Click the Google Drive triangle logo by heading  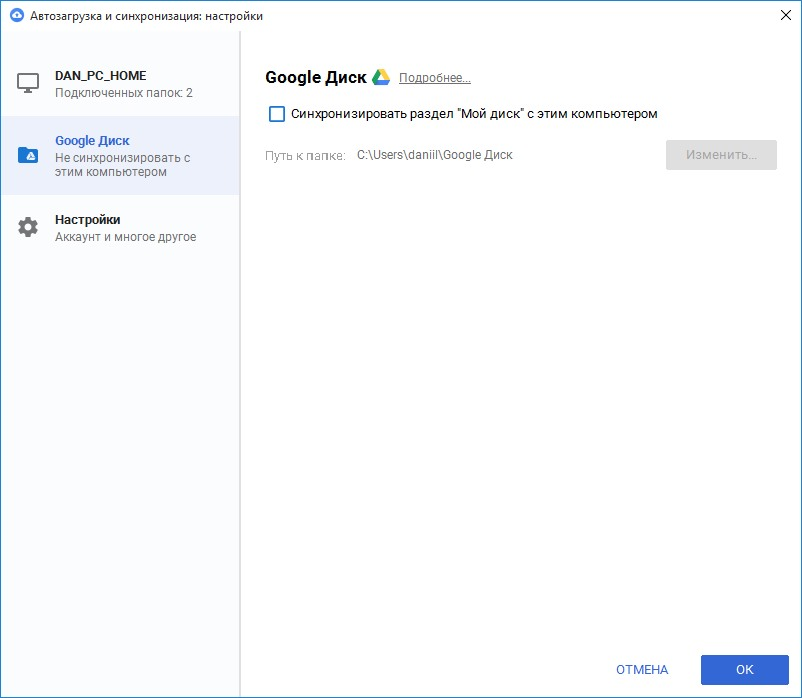tap(381, 78)
